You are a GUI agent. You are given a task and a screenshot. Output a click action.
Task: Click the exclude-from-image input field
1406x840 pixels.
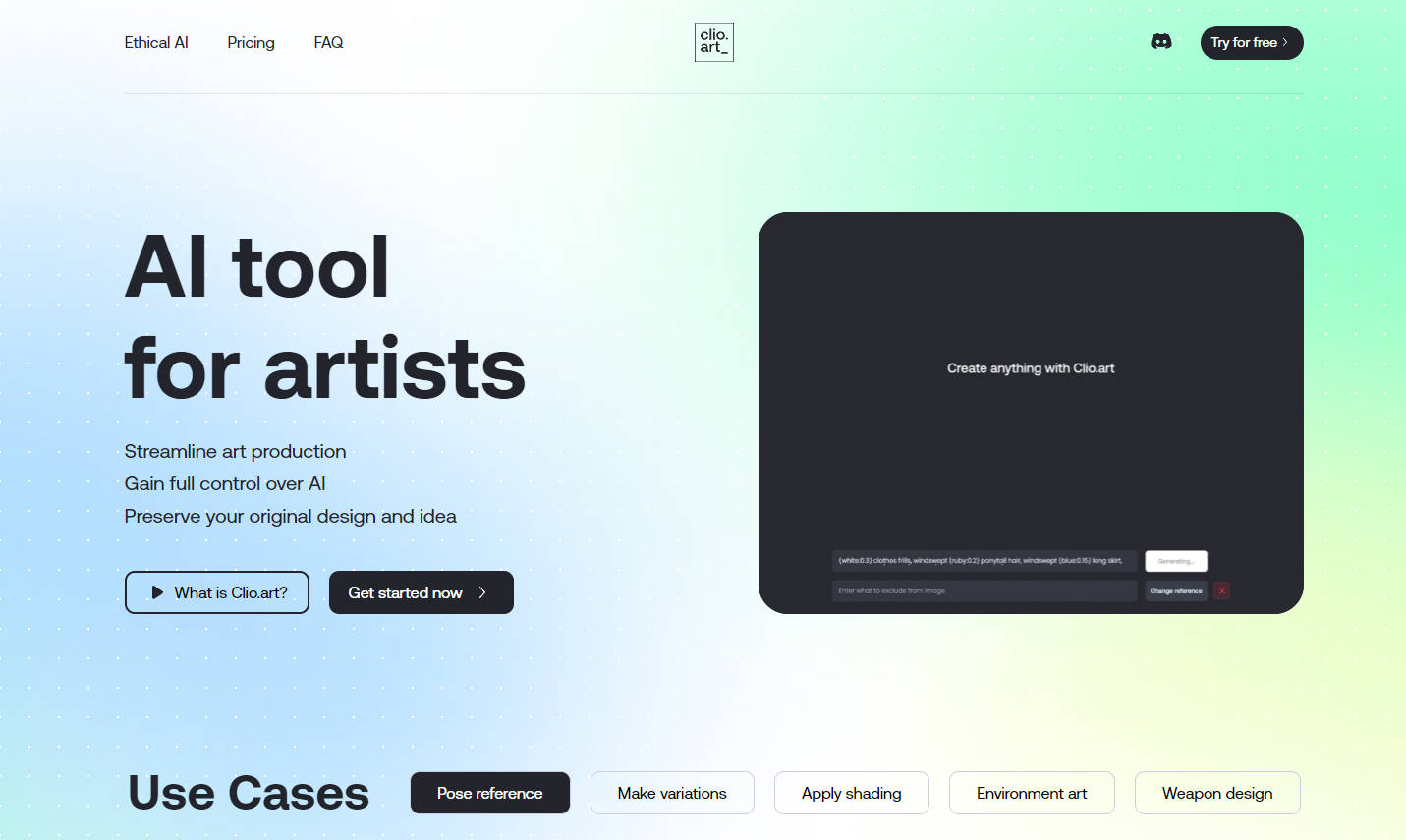point(983,590)
